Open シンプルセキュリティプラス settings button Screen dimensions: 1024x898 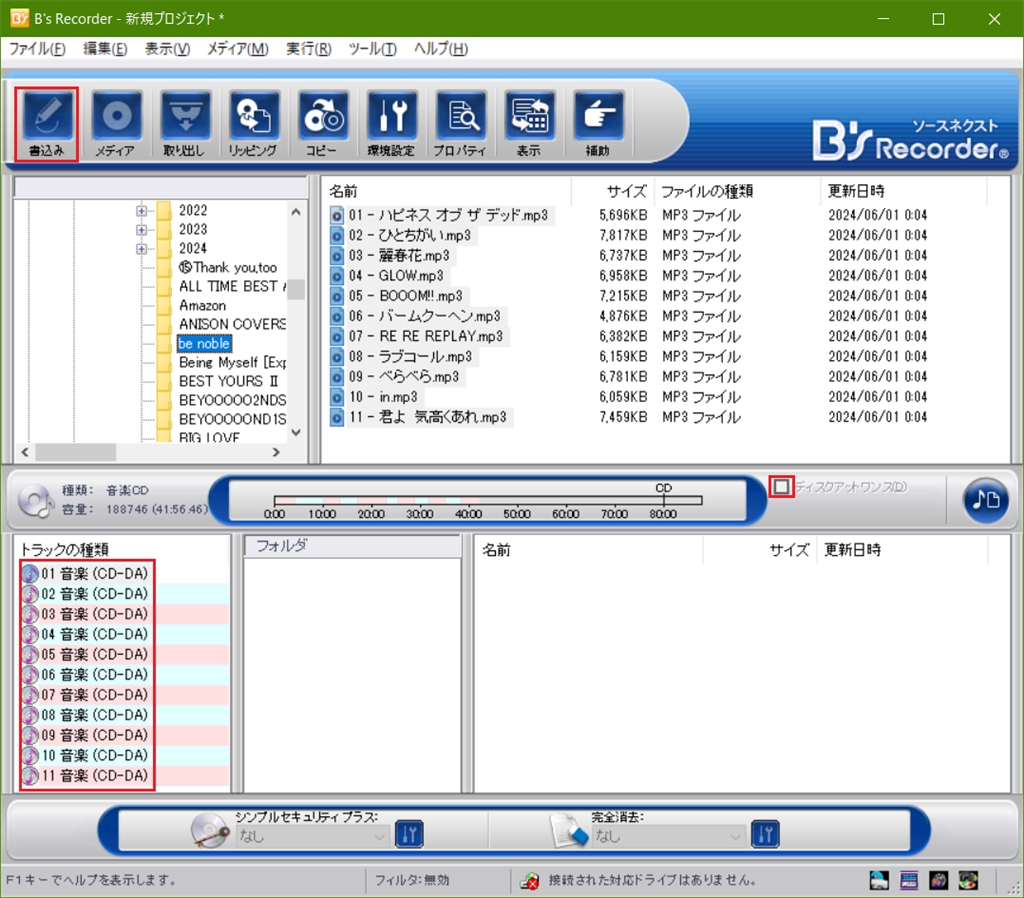coord(409,834)
